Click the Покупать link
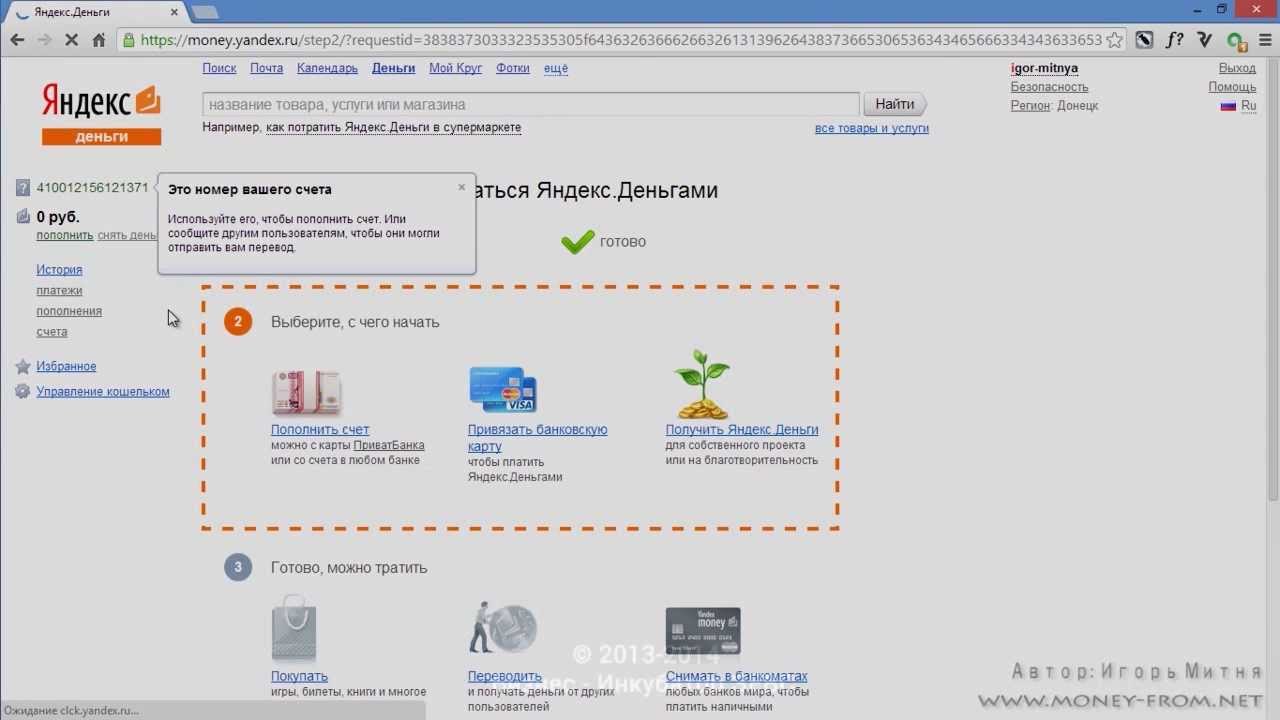This screenshot has width=1280, height=720. click(x=299, y=677)
